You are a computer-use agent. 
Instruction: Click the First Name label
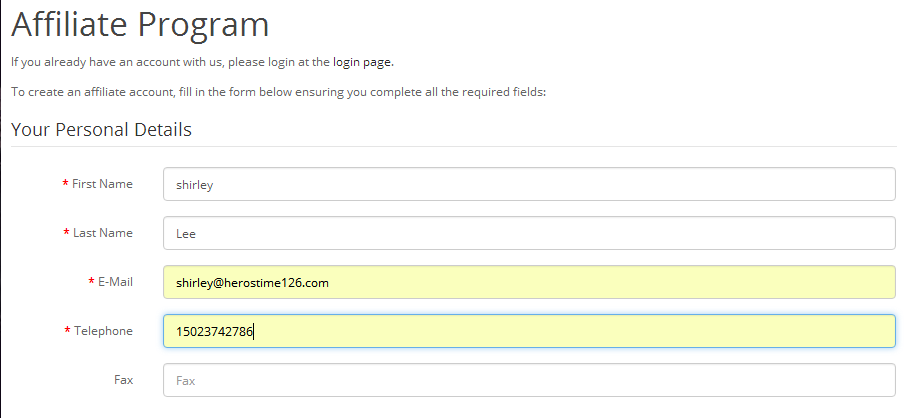[x=102, y=184]
